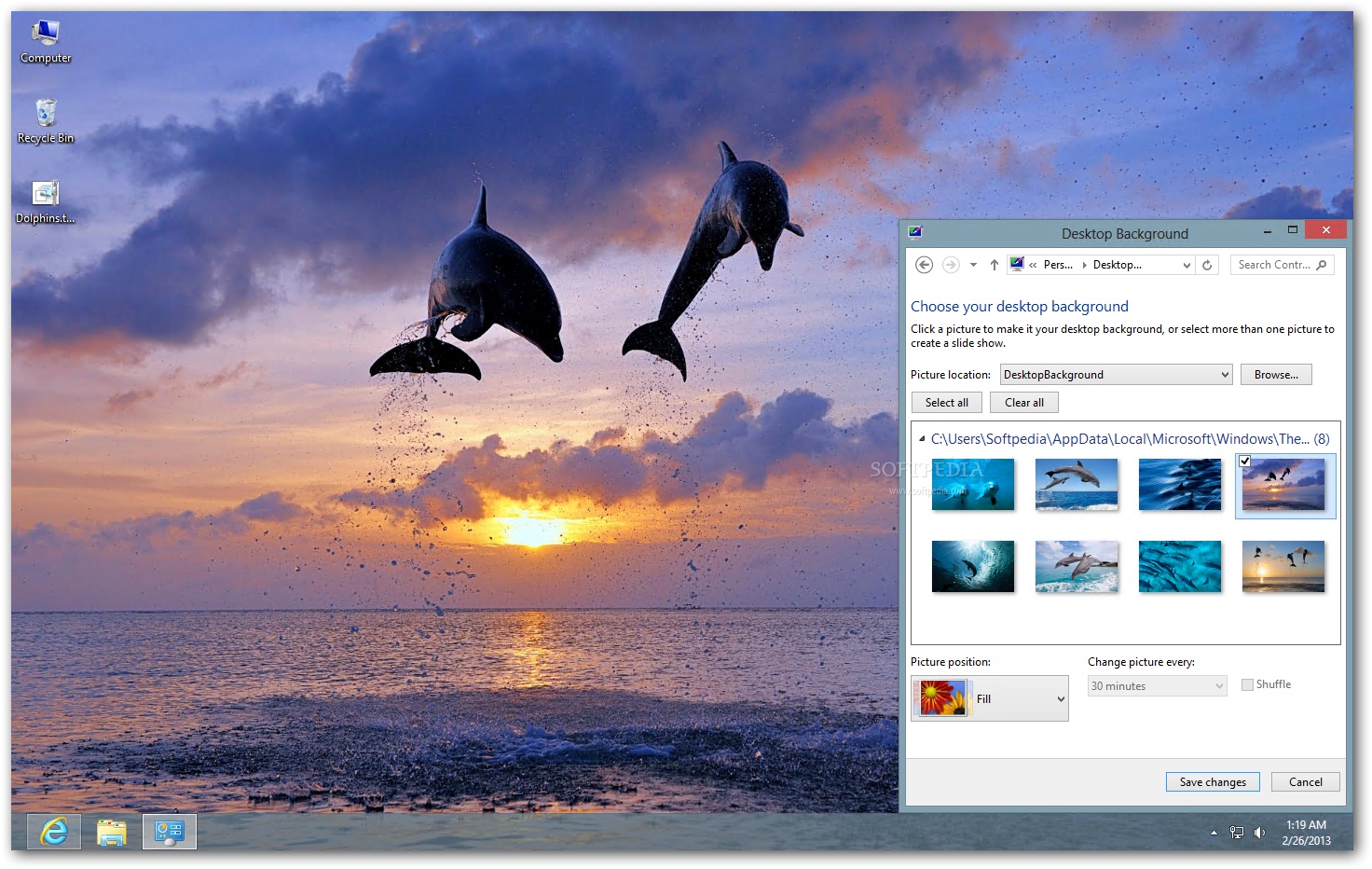Click the Pers... breadcrumb
Image resolution: width=1372 pixels, height=869 pixels.
tap(1058, 265)
